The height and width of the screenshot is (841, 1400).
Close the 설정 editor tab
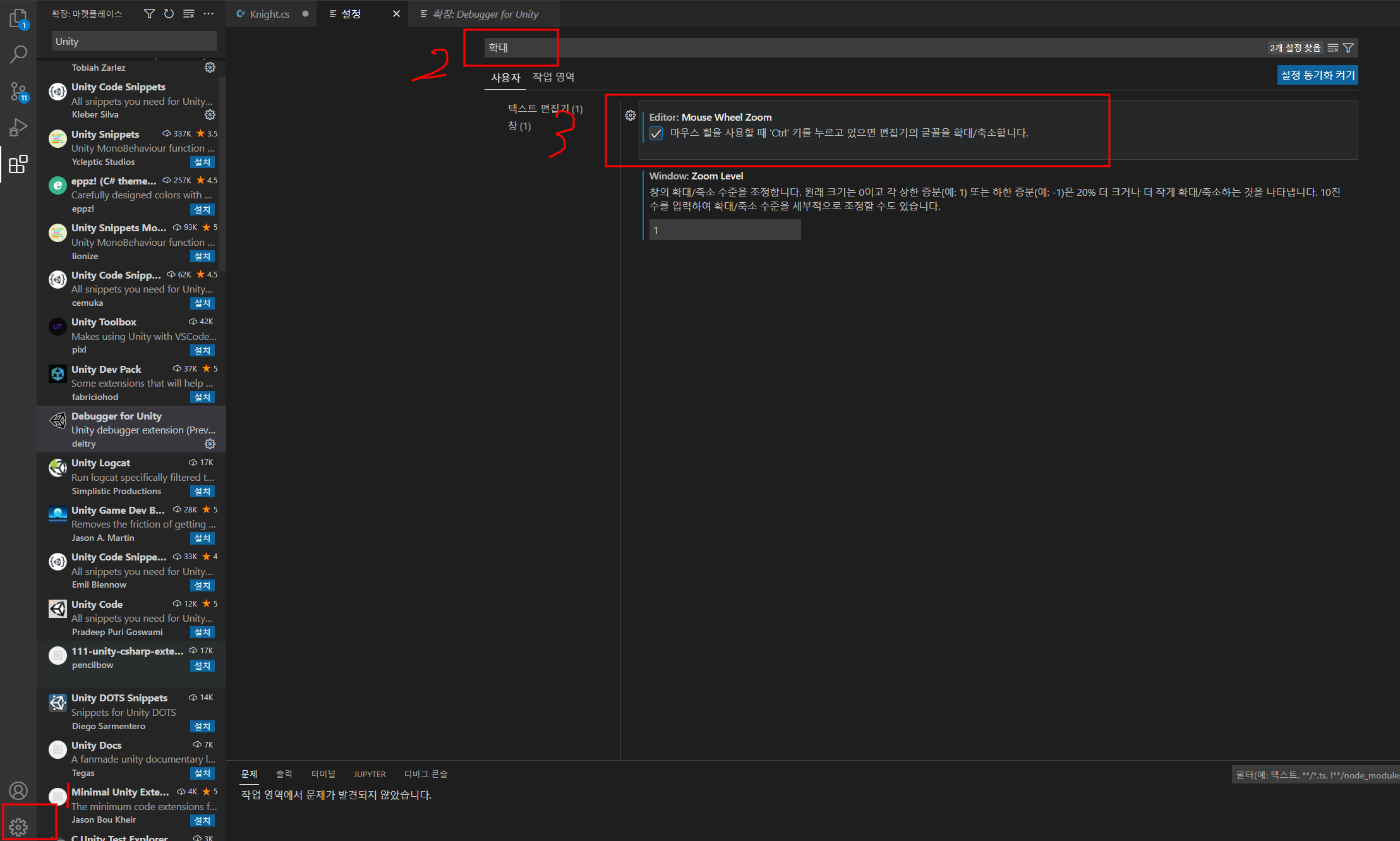pyautogui.click(x=396, y=14)
